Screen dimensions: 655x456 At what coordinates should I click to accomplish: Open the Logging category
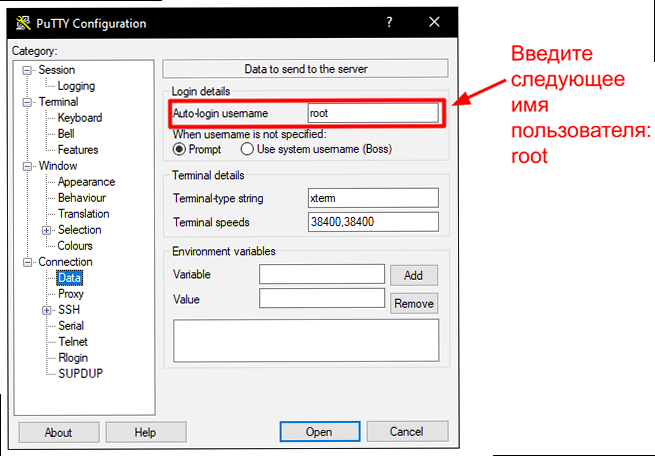point(76,86)
